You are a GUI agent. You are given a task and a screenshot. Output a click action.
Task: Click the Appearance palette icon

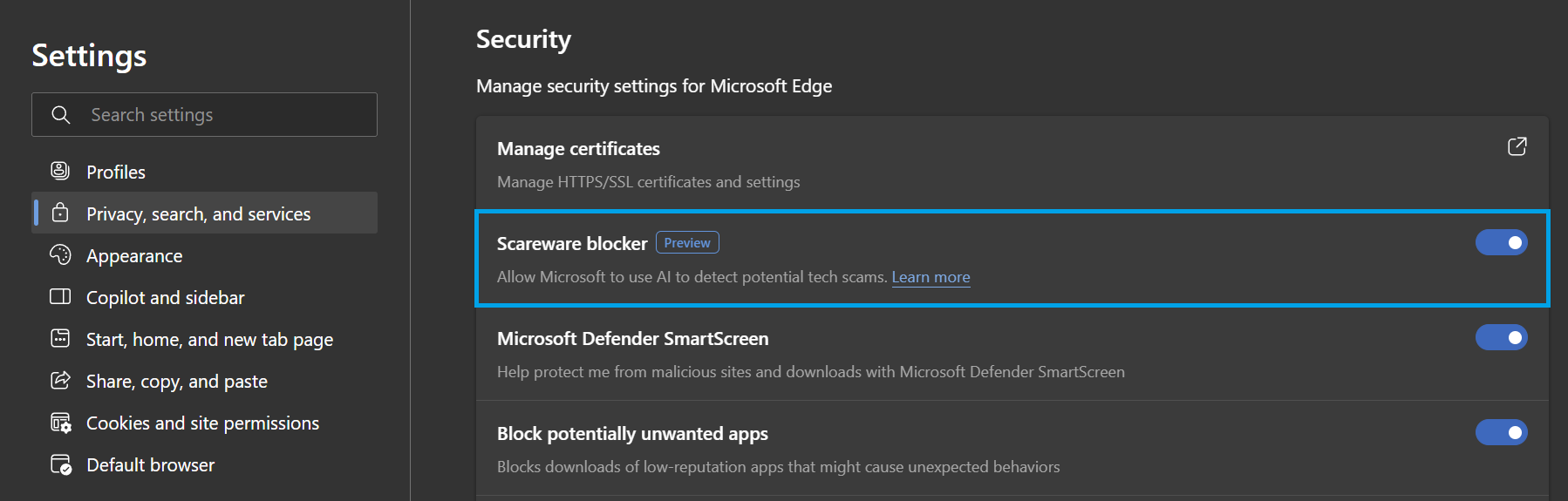(x=60, y=254)
